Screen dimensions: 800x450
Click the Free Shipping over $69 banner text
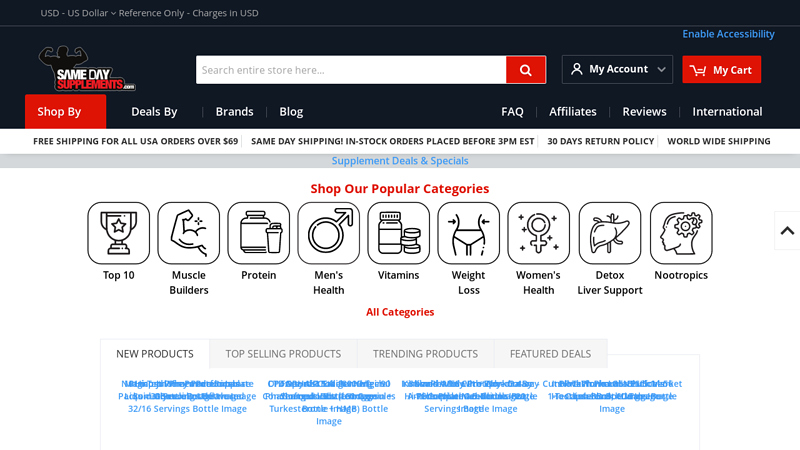(136, 141)
